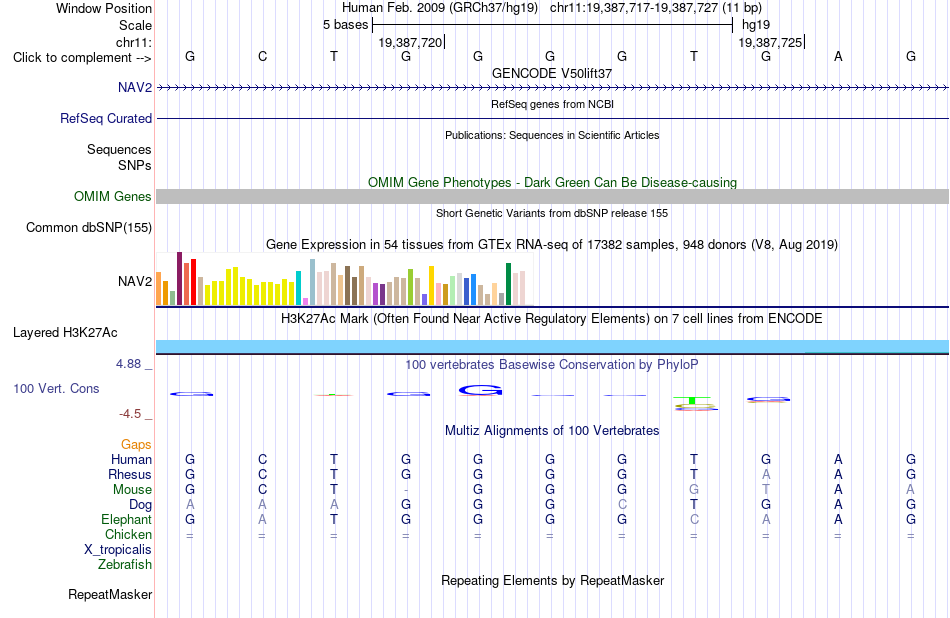The height and width of the screenshot is (618, 950).
Task: Click 'Repeating Elements by RepeatMasker' title
Action: 552,580
